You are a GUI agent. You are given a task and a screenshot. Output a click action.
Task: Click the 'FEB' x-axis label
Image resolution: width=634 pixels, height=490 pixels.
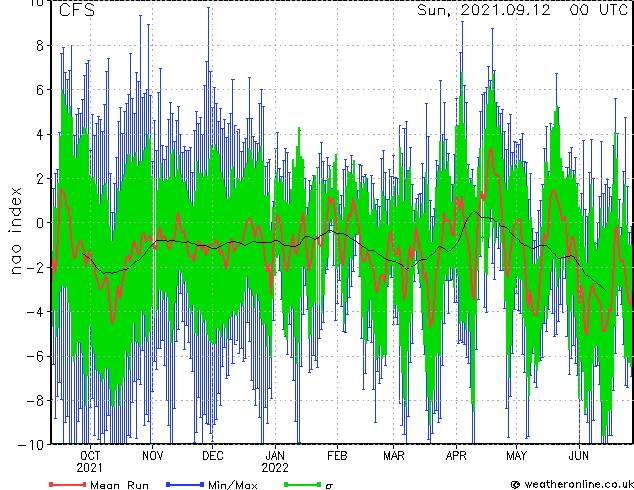point(337,456)
